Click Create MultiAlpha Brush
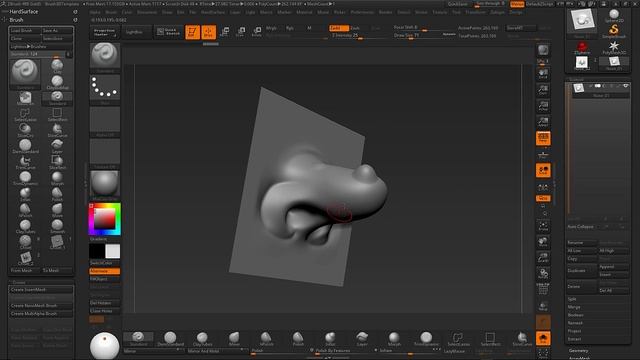 (41, 314)
